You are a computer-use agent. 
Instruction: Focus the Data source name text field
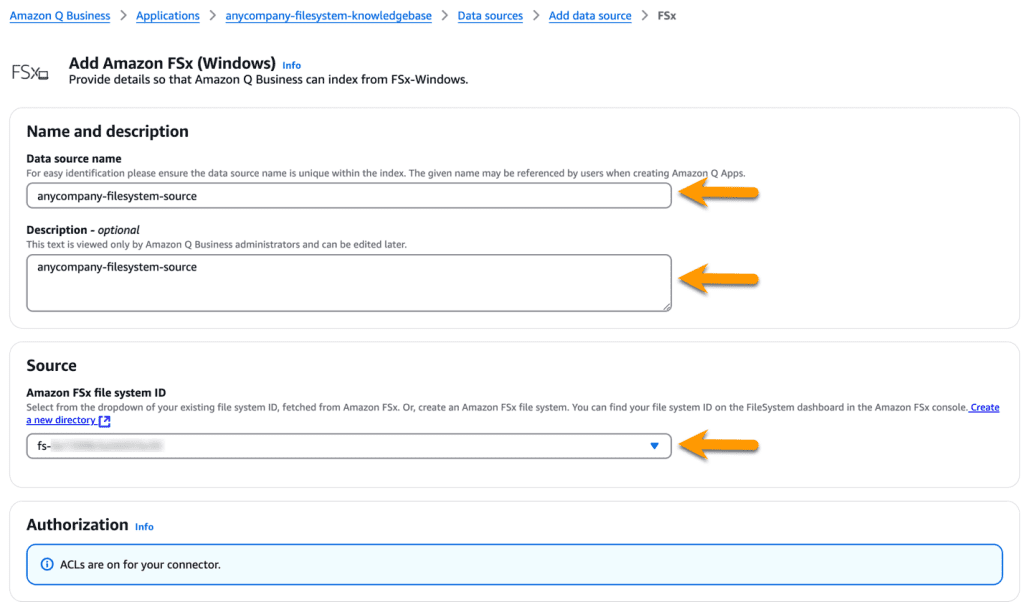(348, 196)
